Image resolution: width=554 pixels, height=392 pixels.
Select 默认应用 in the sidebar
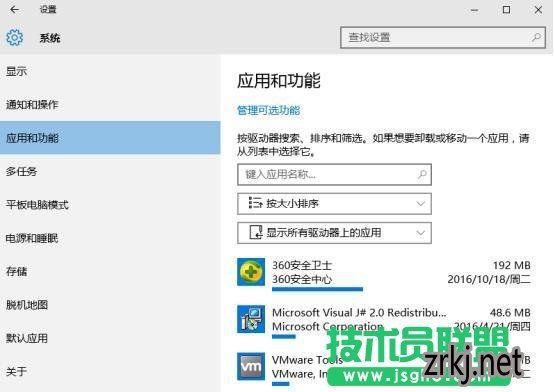click(110, 338)
